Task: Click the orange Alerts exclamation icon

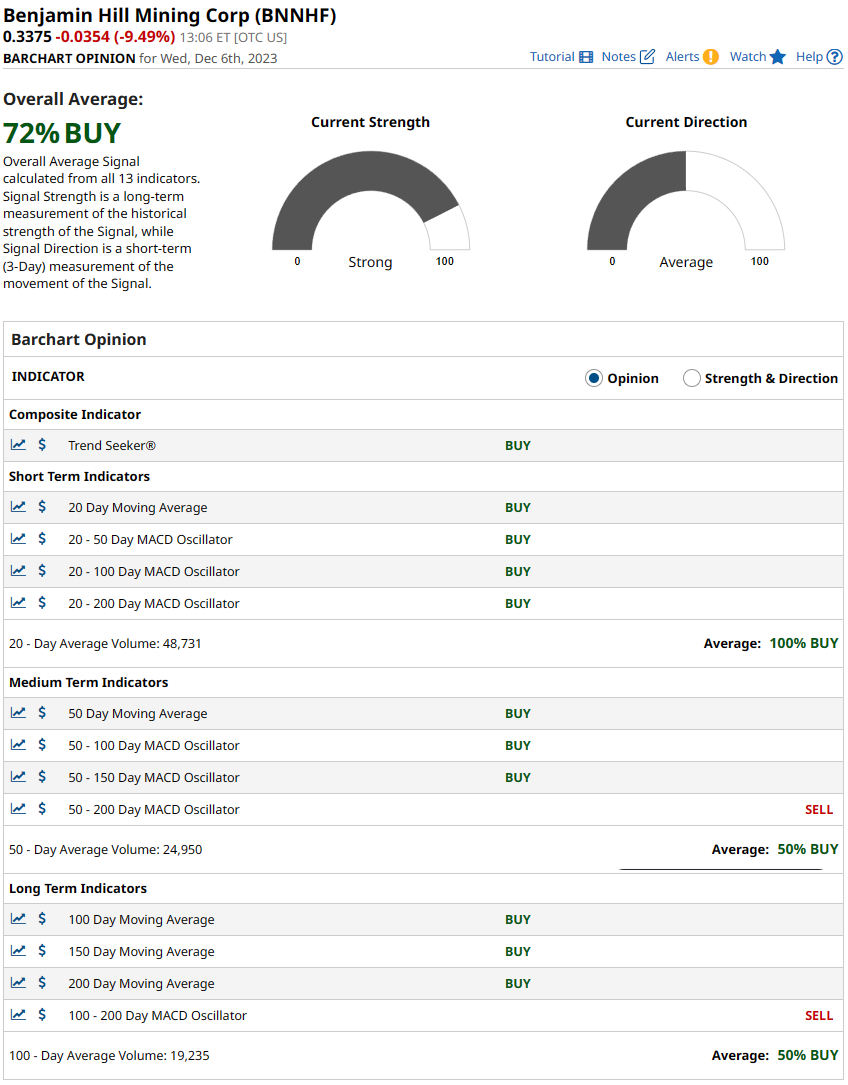Action: [710, 57]
